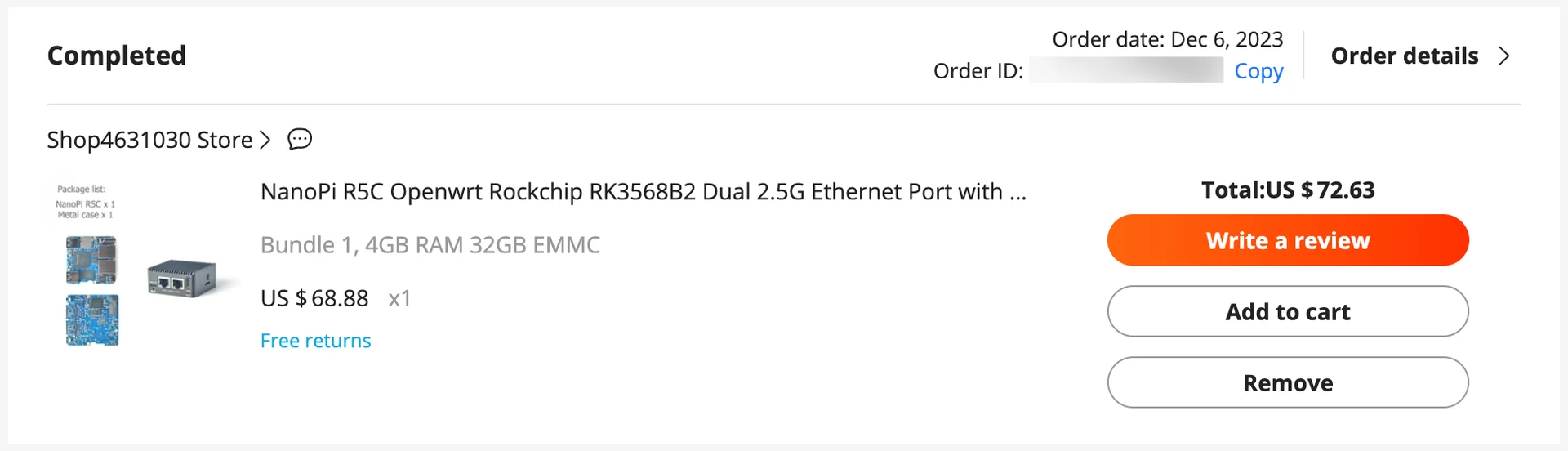
Task: Visit the Shop4631030 Store page
Action: [x=149, y=141]
